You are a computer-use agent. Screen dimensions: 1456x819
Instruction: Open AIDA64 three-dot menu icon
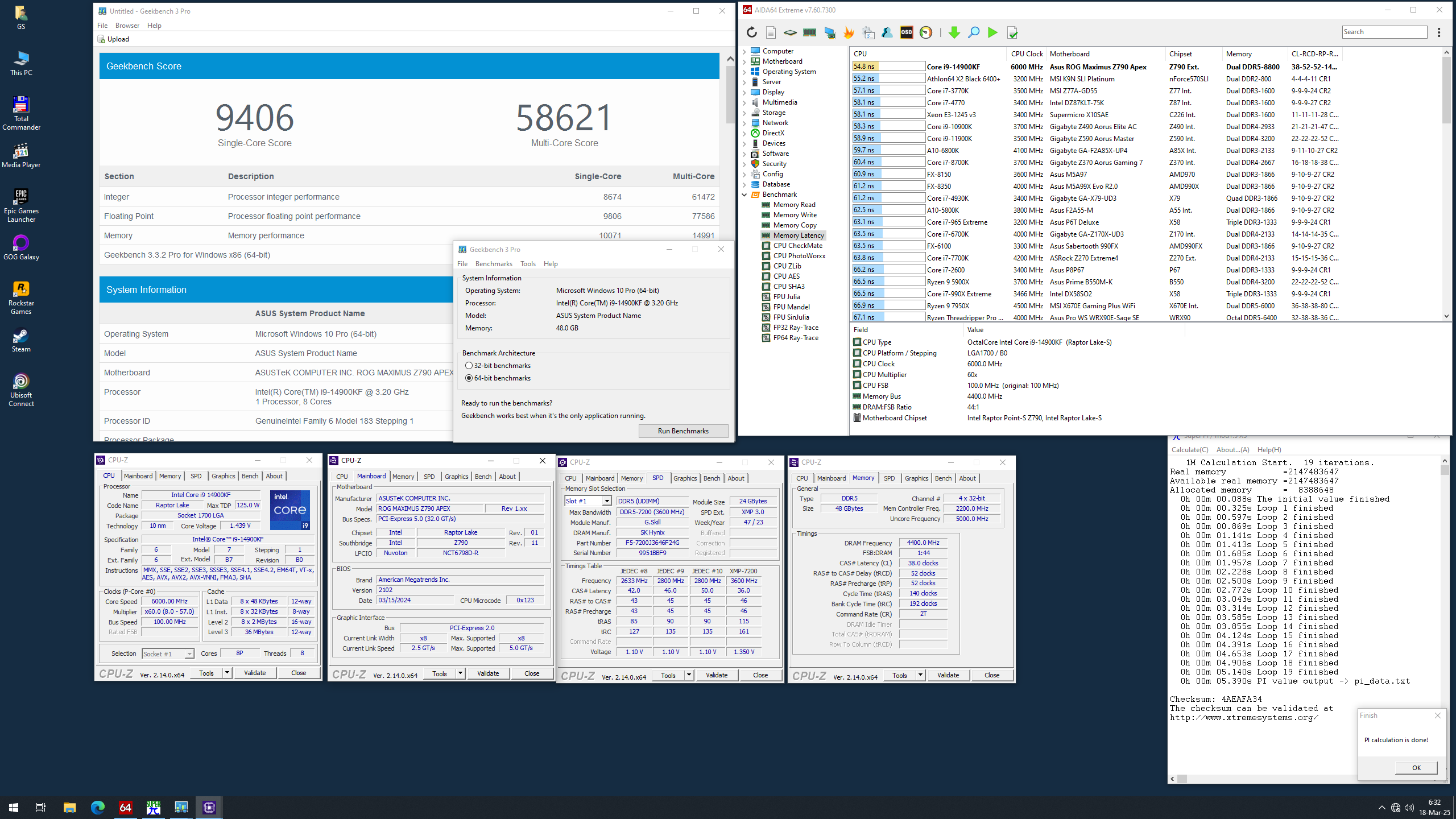[1439, 32]
